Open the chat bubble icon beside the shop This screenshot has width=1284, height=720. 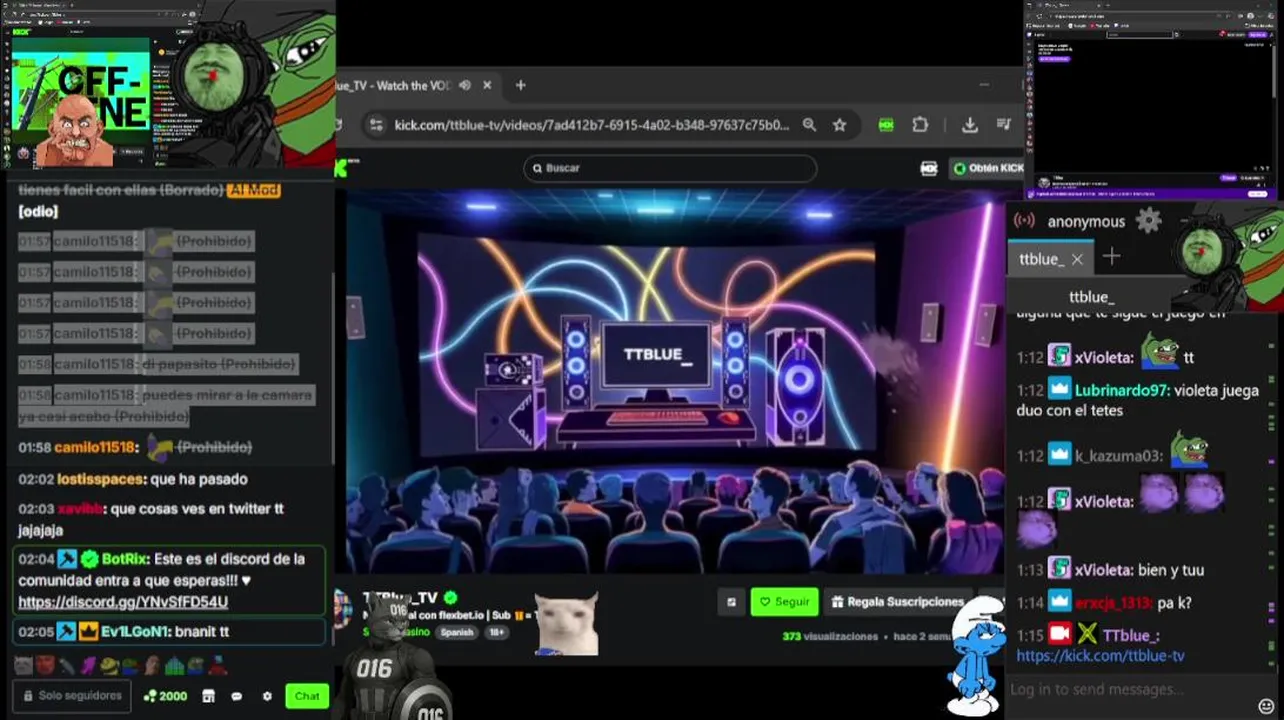coord(237,696)
